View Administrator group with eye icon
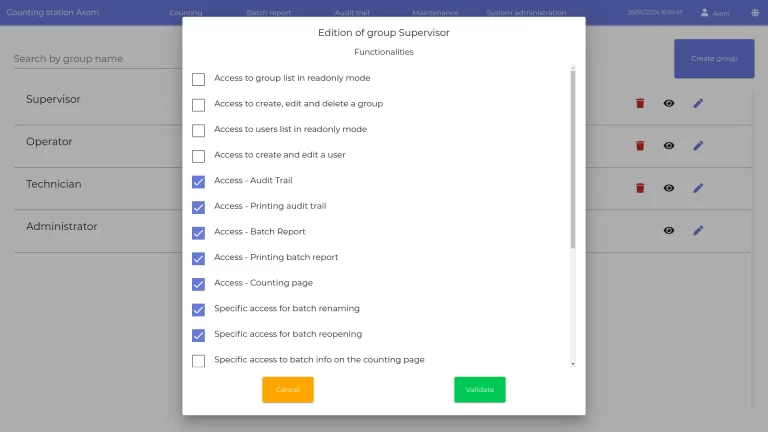This screenshot has height=432, width=768. [x=669, y=230]
